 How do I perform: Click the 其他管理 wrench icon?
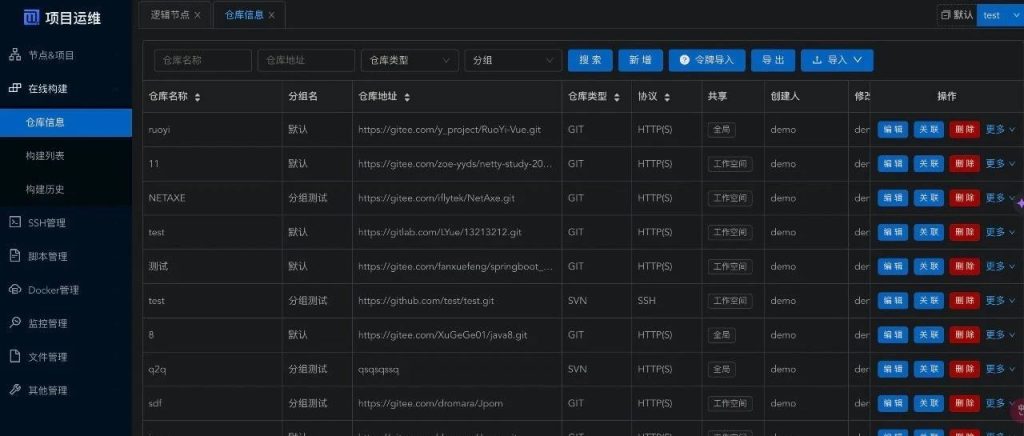coord(15,390)
